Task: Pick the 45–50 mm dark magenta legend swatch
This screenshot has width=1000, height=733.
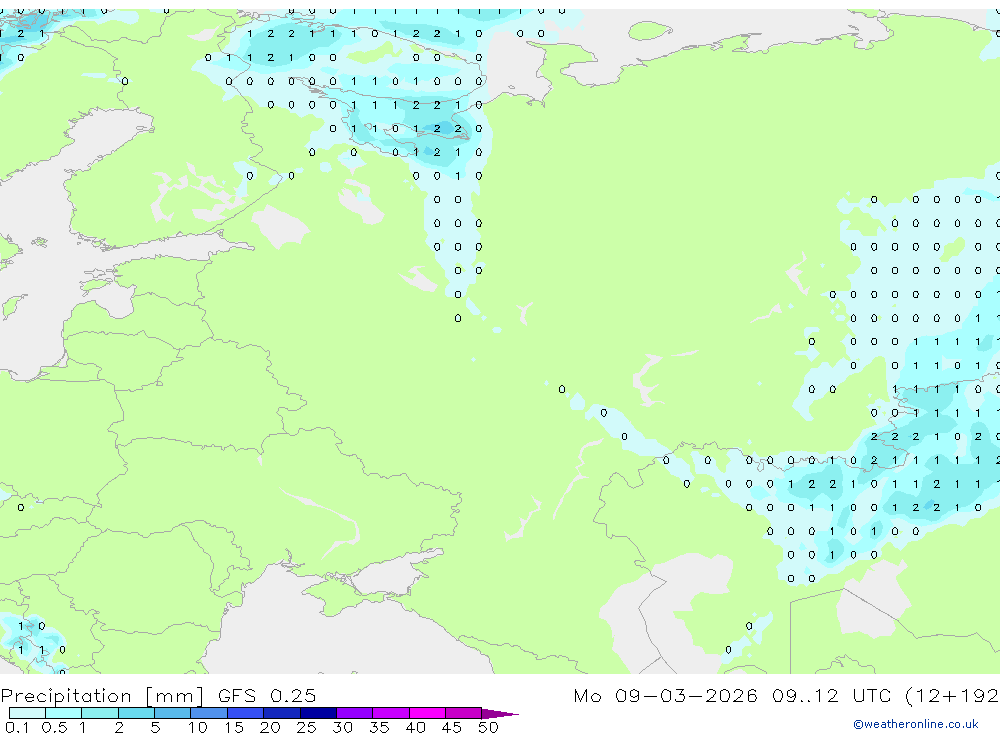Action: [x=464, y=713]
